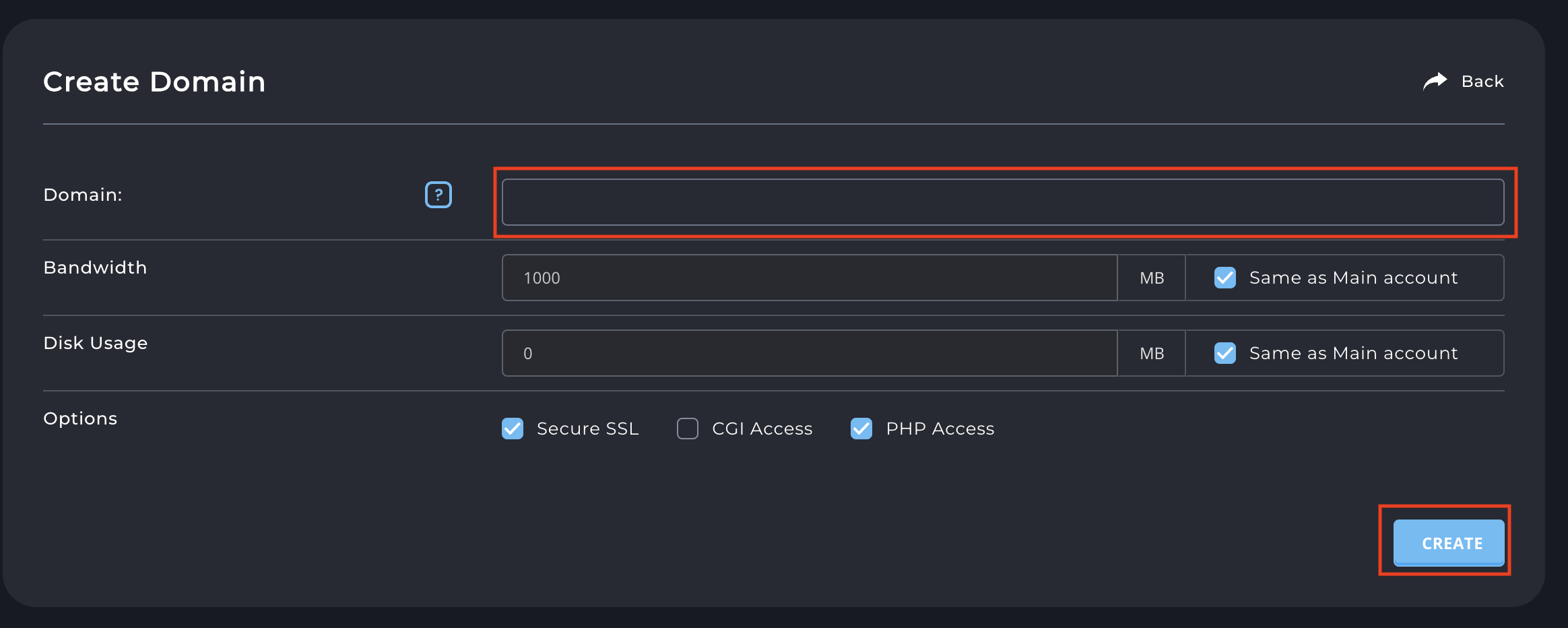Click the Domain help question-mark icon
This screenshot has width=1568, height=628.
438,195
